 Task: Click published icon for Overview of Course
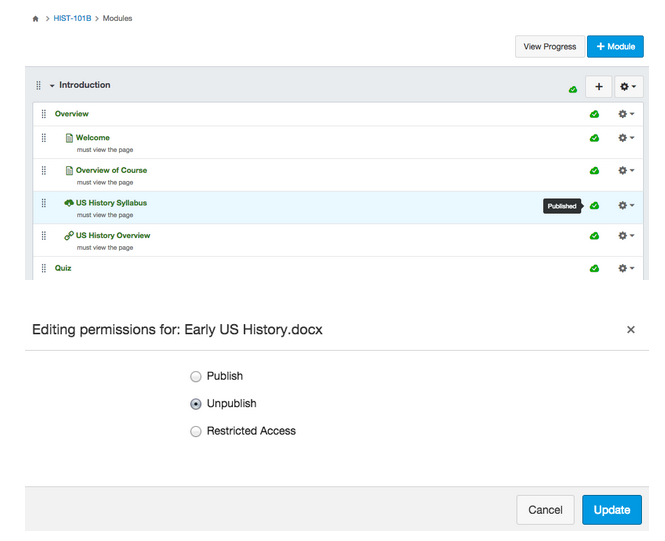pos(595,171)
